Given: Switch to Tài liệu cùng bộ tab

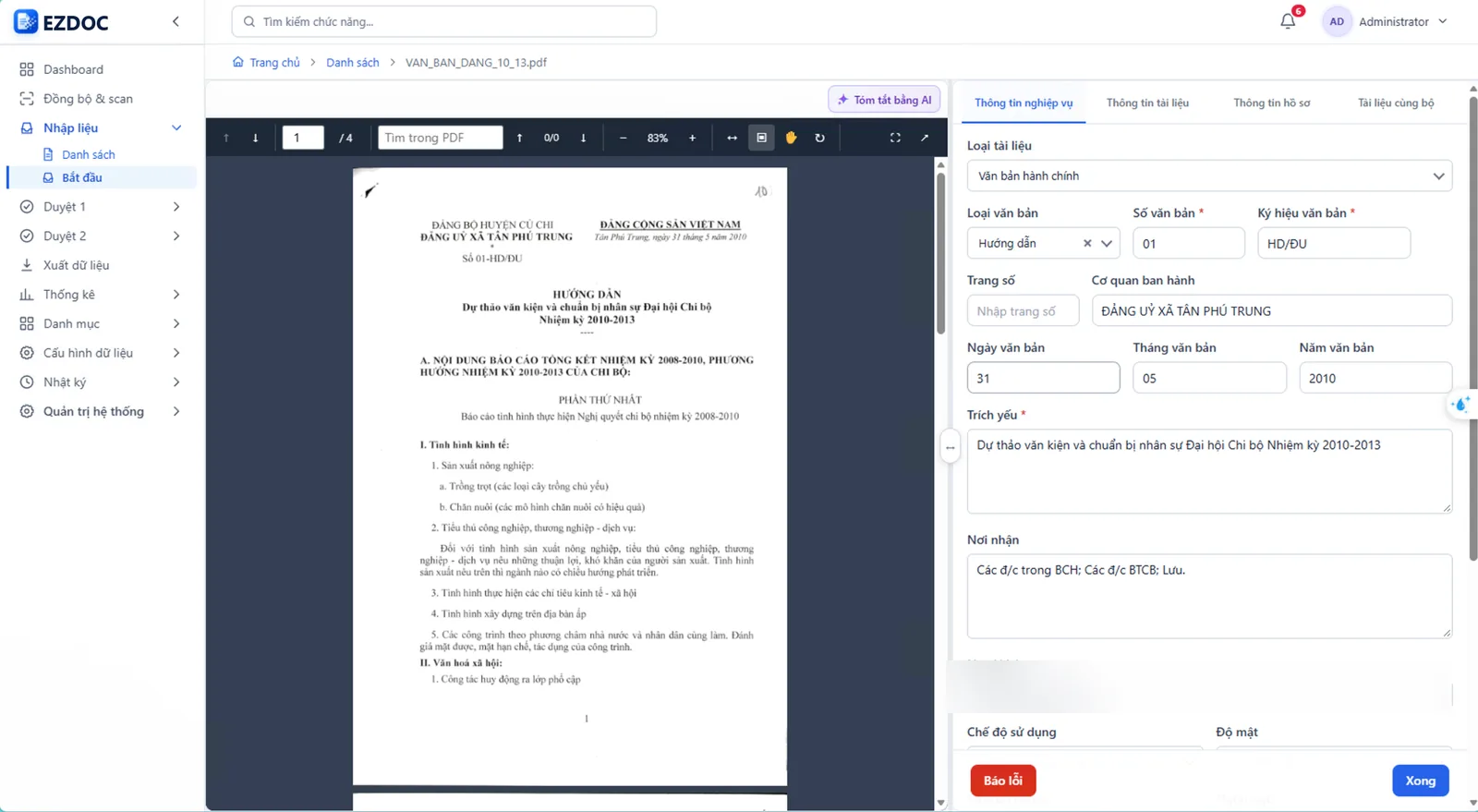Looking at the screenshot, I should point(1396,103).
